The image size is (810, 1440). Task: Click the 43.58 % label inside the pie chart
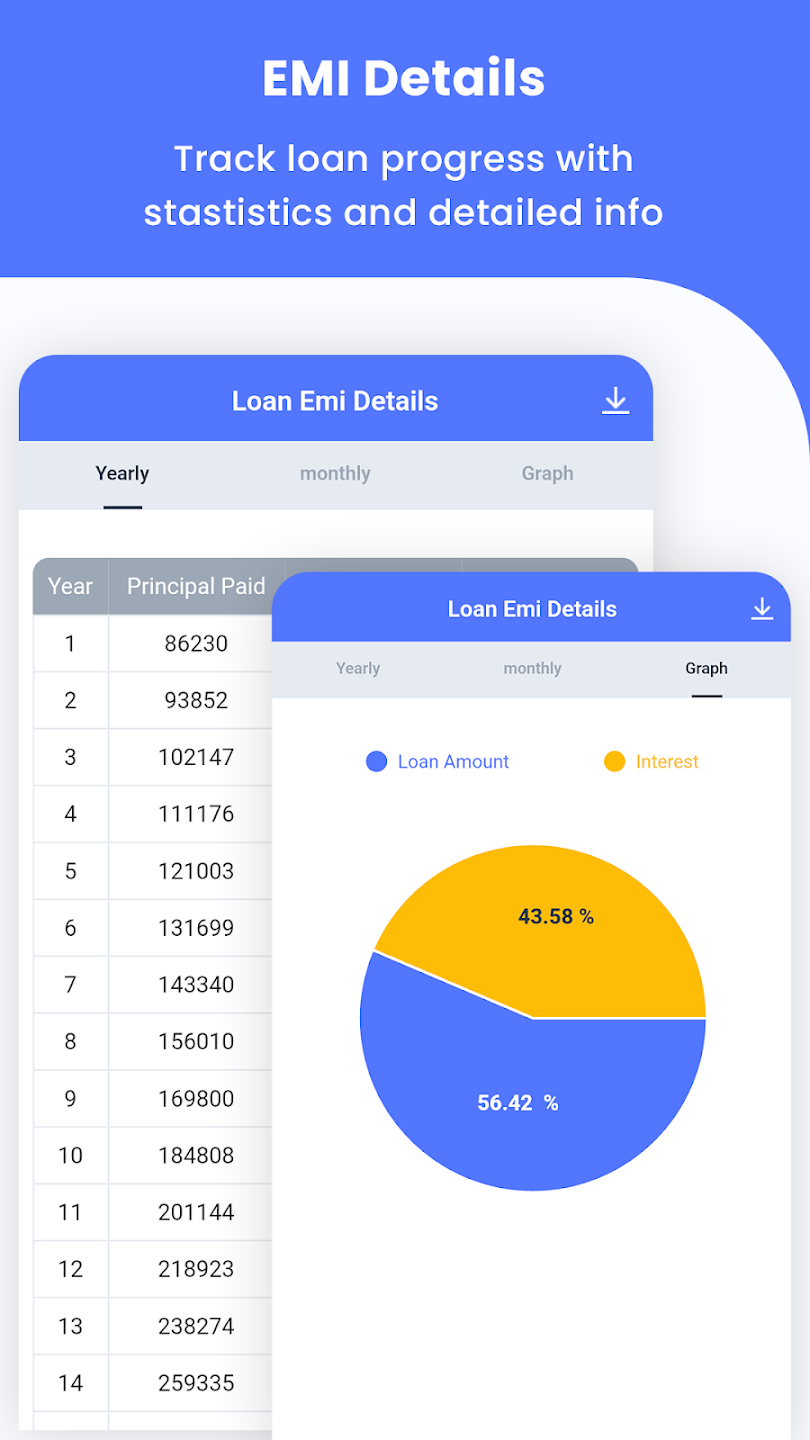pos(555,916)
